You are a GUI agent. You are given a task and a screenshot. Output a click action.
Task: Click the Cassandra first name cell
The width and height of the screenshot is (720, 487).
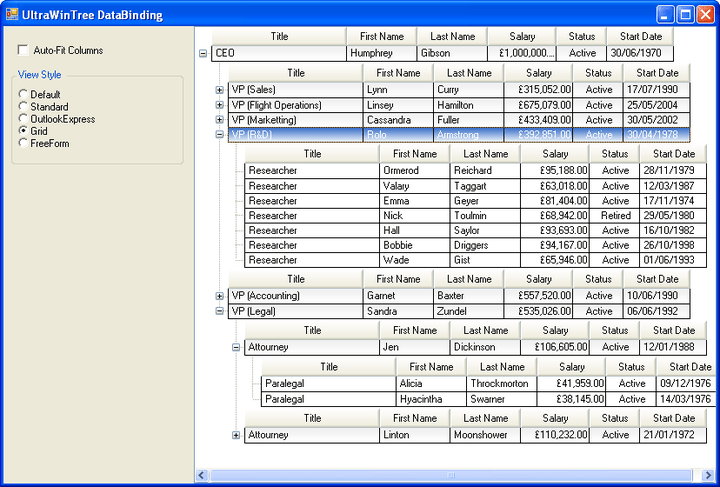(x=398, y=120)
